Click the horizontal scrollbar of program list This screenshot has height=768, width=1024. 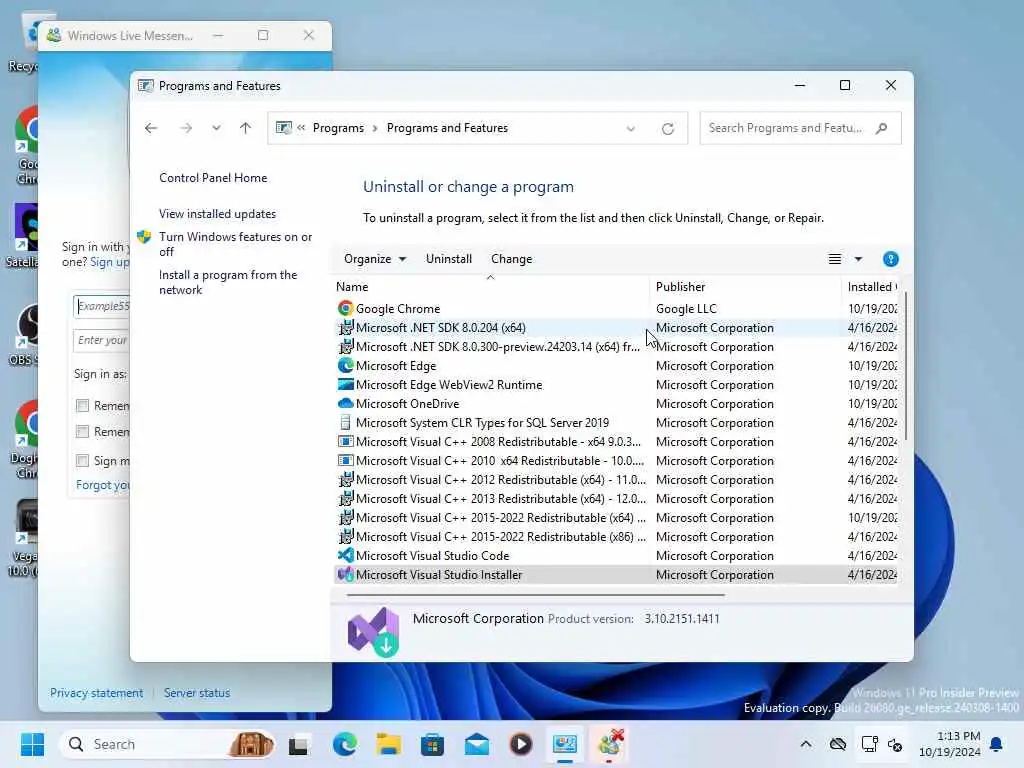pyautogui.click(x=536, y=595)
